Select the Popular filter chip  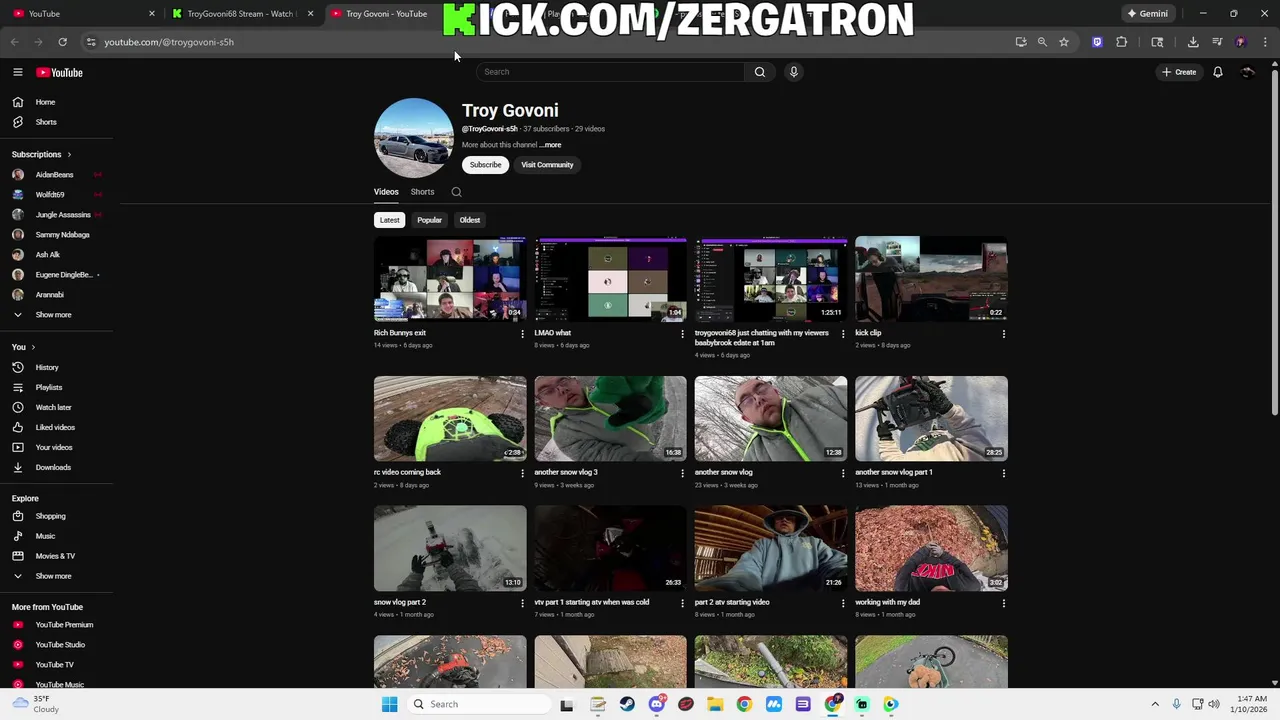430,220
